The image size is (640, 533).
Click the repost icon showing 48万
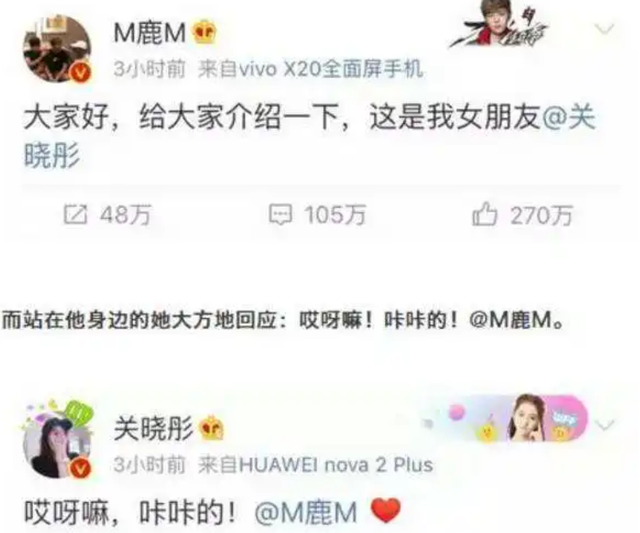click(x=76, y=215)
